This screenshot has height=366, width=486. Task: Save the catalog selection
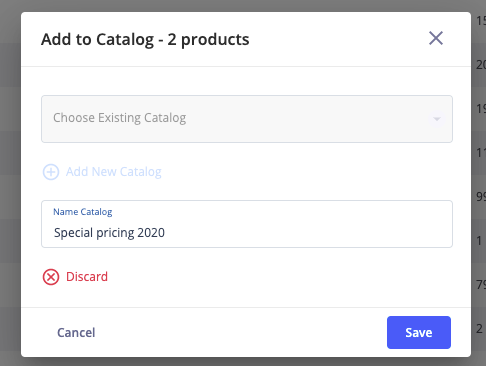[419, 332]
